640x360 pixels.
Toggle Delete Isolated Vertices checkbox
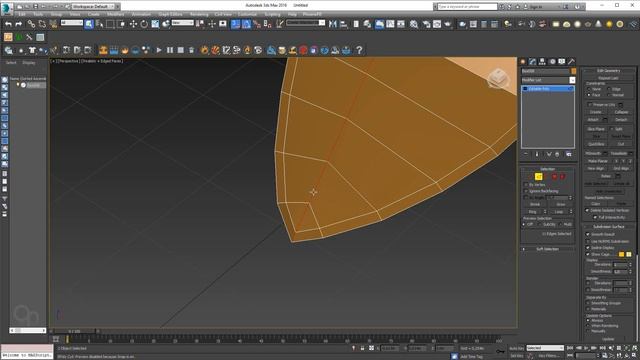588,210
